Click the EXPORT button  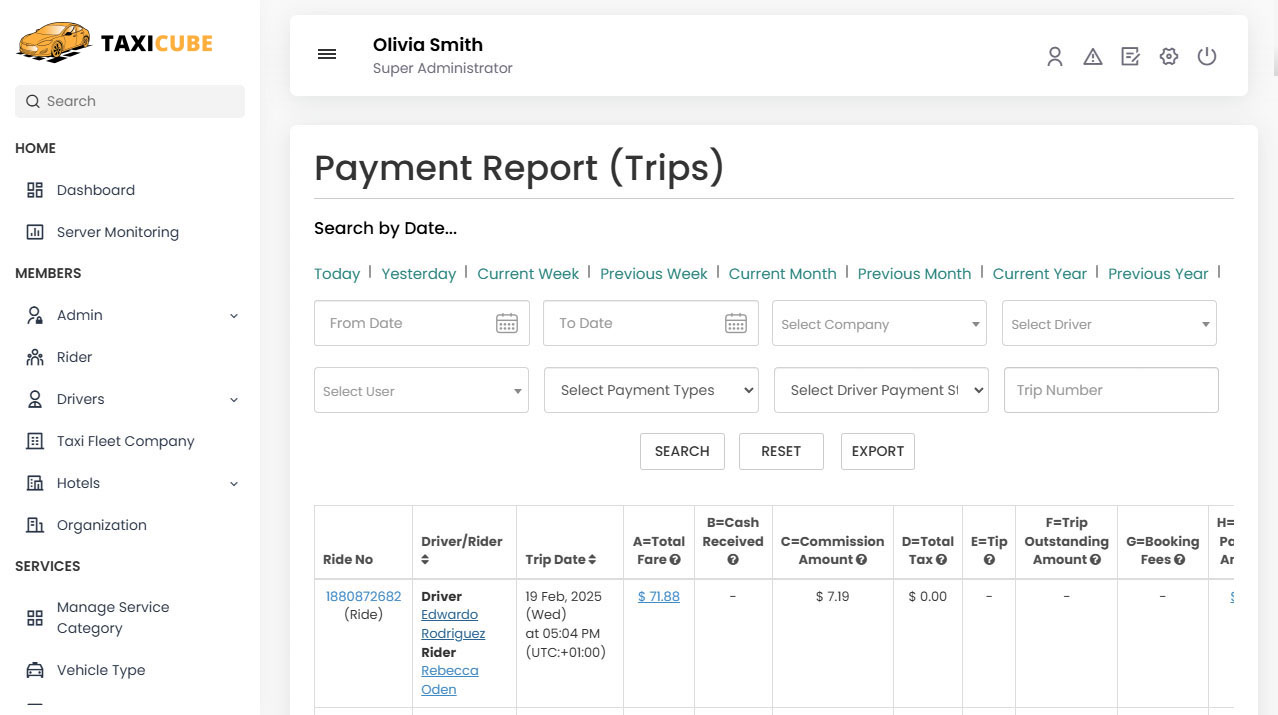pyautogui.click(x=877, y=451)
